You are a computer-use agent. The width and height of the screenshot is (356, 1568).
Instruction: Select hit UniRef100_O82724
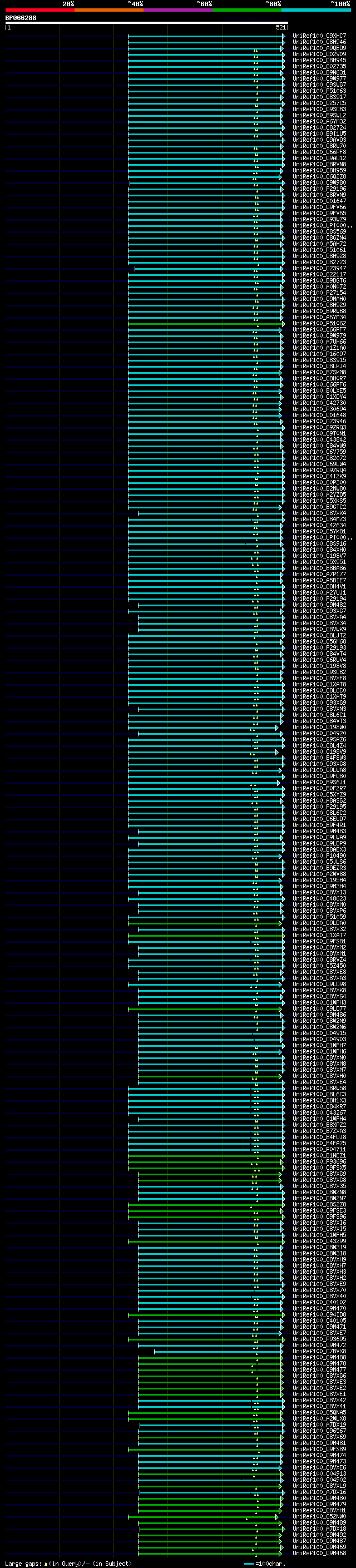(319, 127)
